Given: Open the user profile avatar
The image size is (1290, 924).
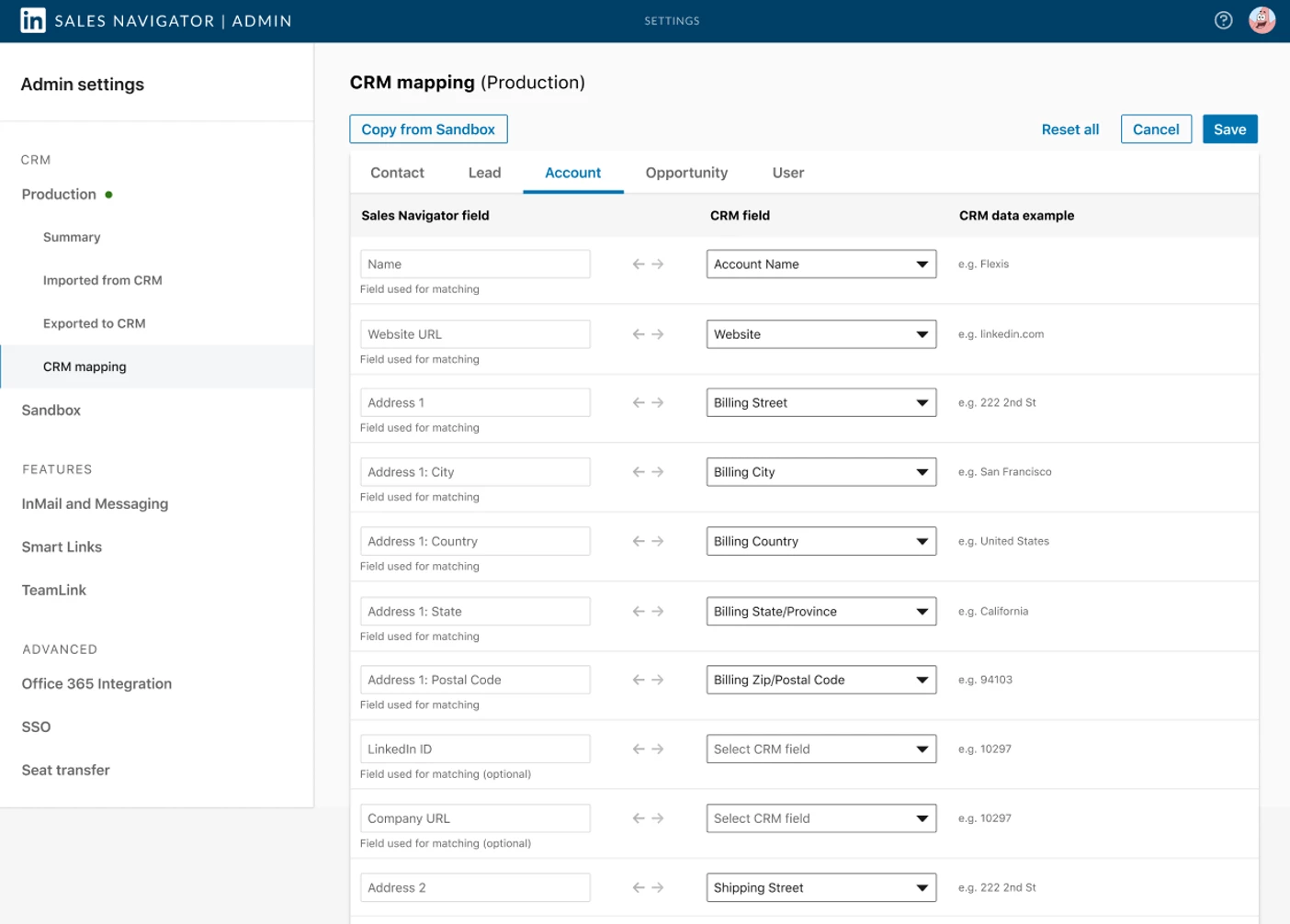Looking at the screenshot, I should (1262, 20).
